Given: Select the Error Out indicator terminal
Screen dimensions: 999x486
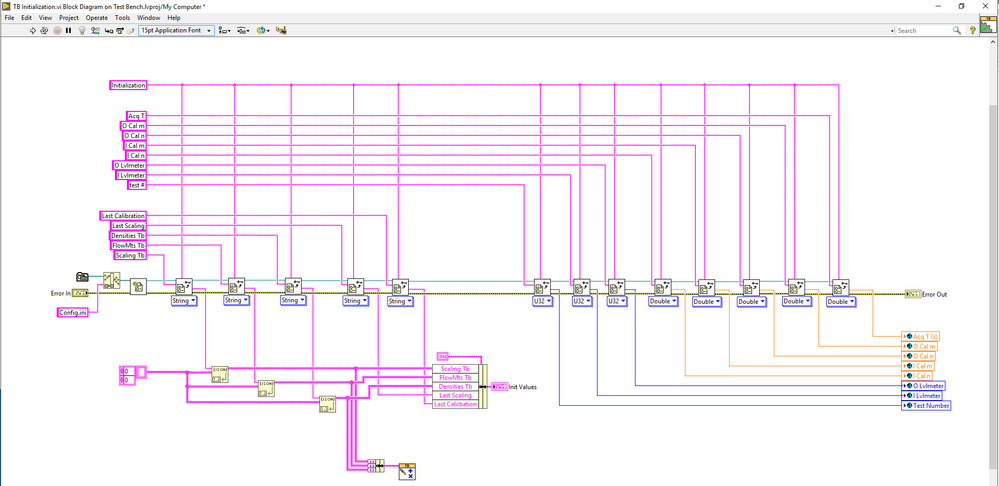Looking at the screenshot, I should click(912, 294).
